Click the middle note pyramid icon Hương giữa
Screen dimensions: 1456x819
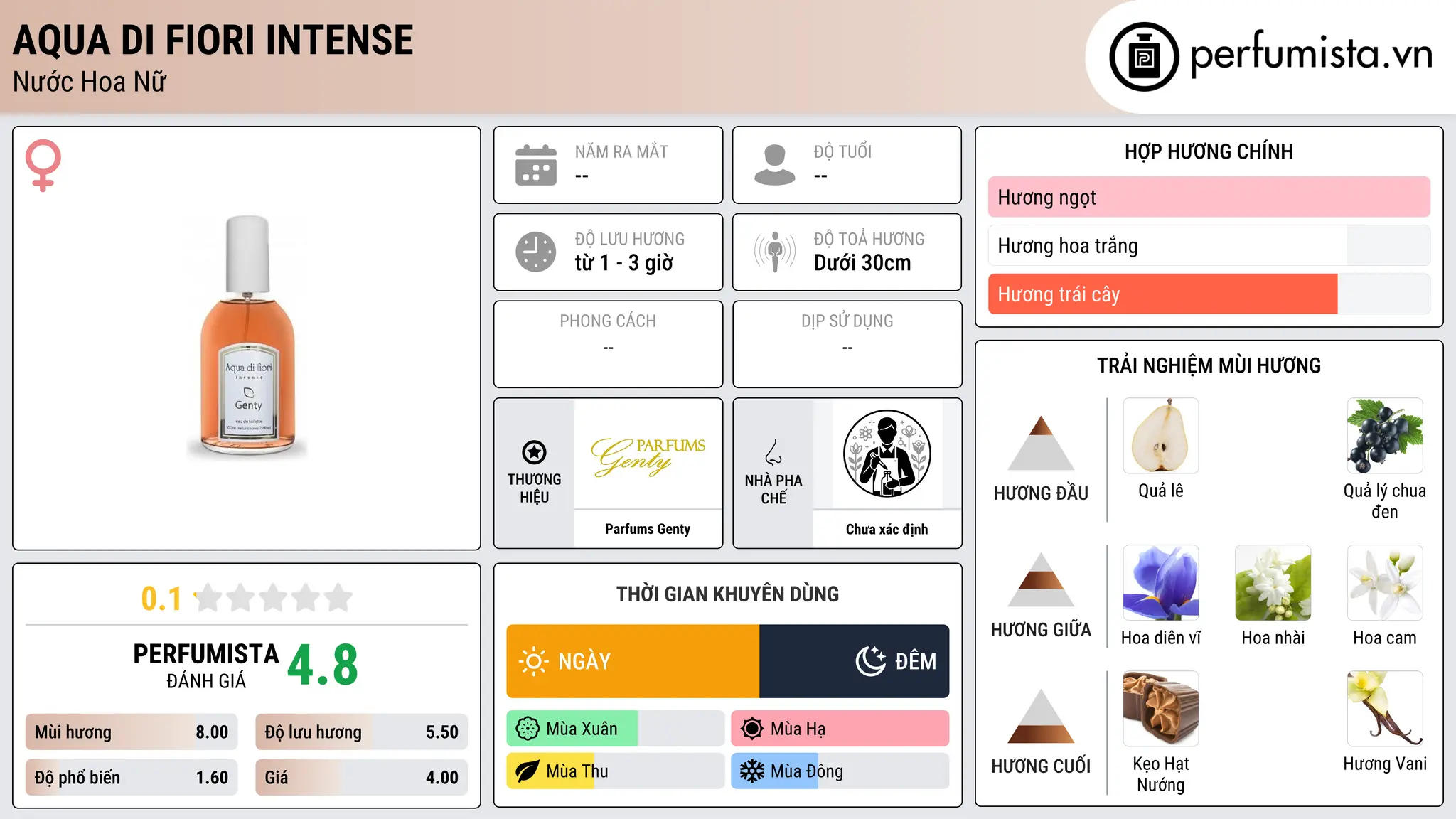pos(1042,580)
